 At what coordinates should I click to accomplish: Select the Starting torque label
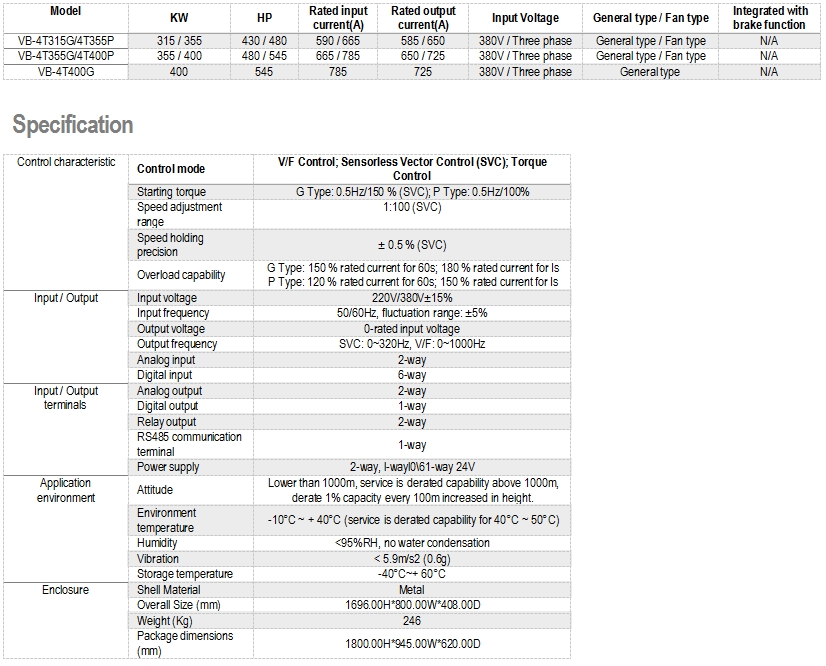coord(171,192)
